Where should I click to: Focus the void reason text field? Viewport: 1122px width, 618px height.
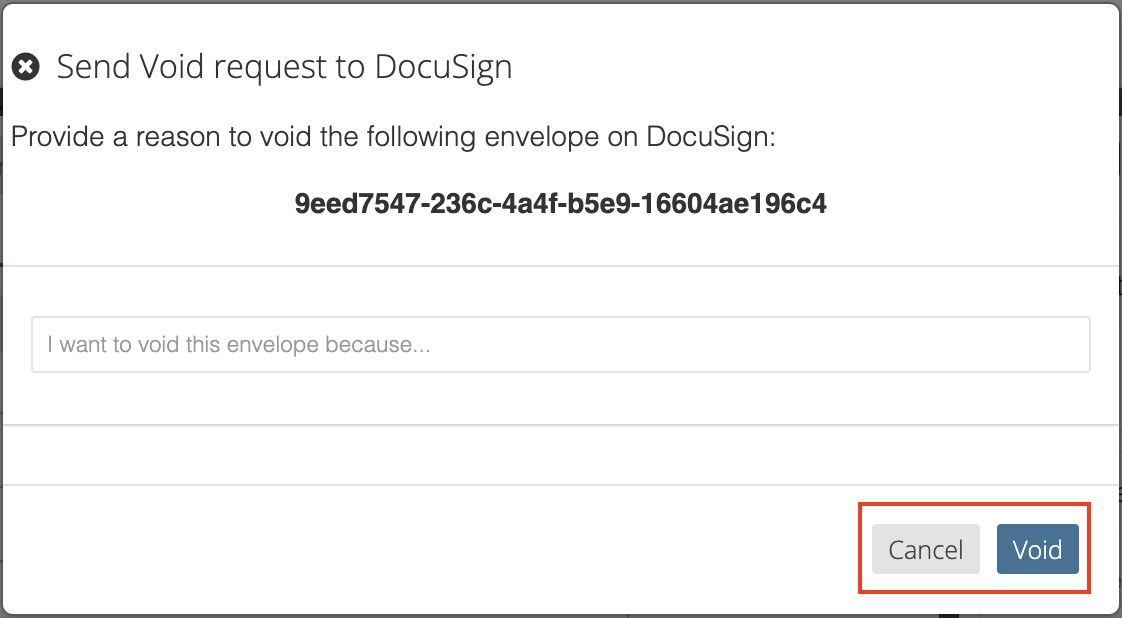(x=560, y=345)
